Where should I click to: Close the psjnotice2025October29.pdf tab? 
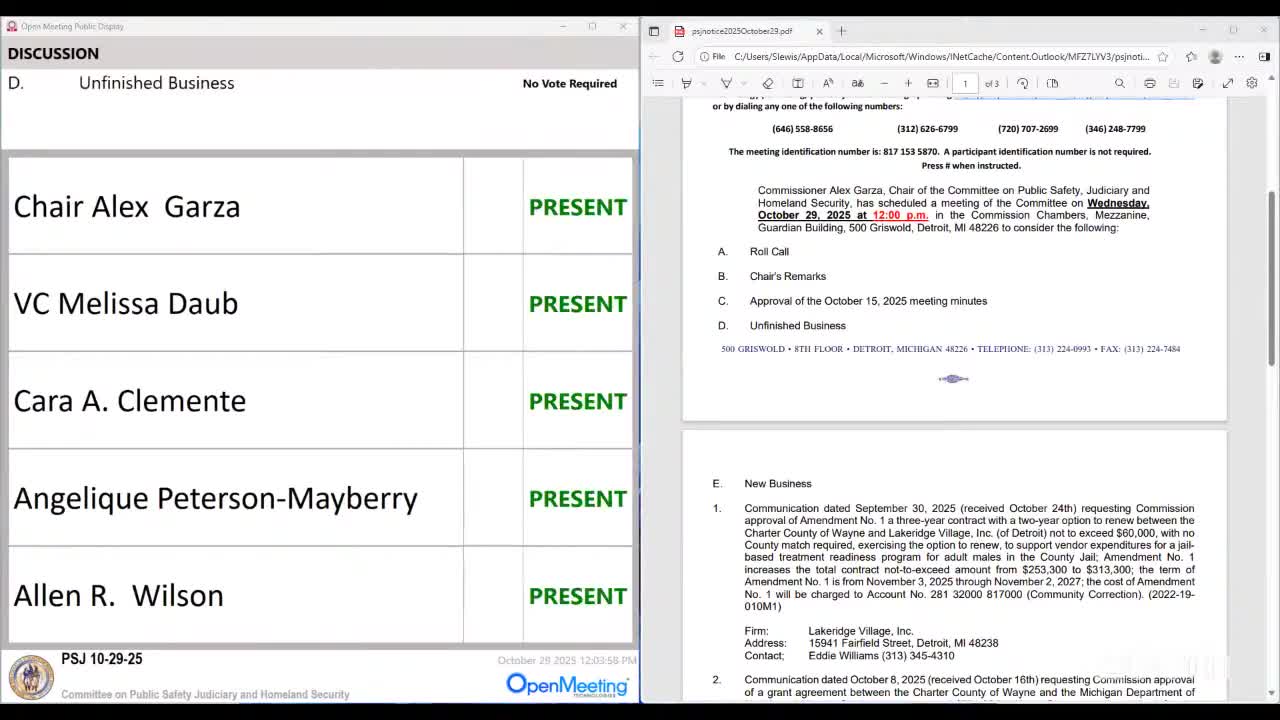tap(819, 31)
